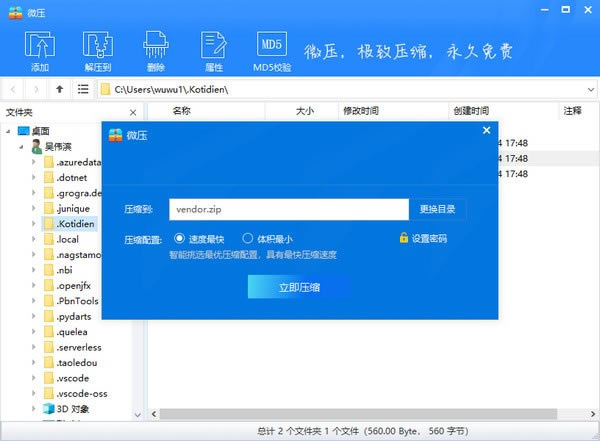600x441 pixels.
Task: Collapse the 桌面 tree node
Action: pyautogui.click(x=10, y=131)
